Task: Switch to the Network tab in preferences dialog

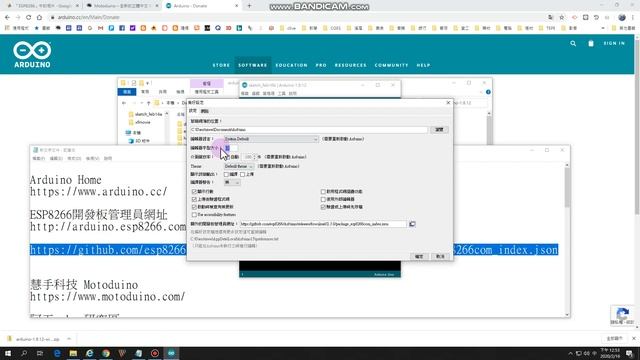Action: click(204, 111)
